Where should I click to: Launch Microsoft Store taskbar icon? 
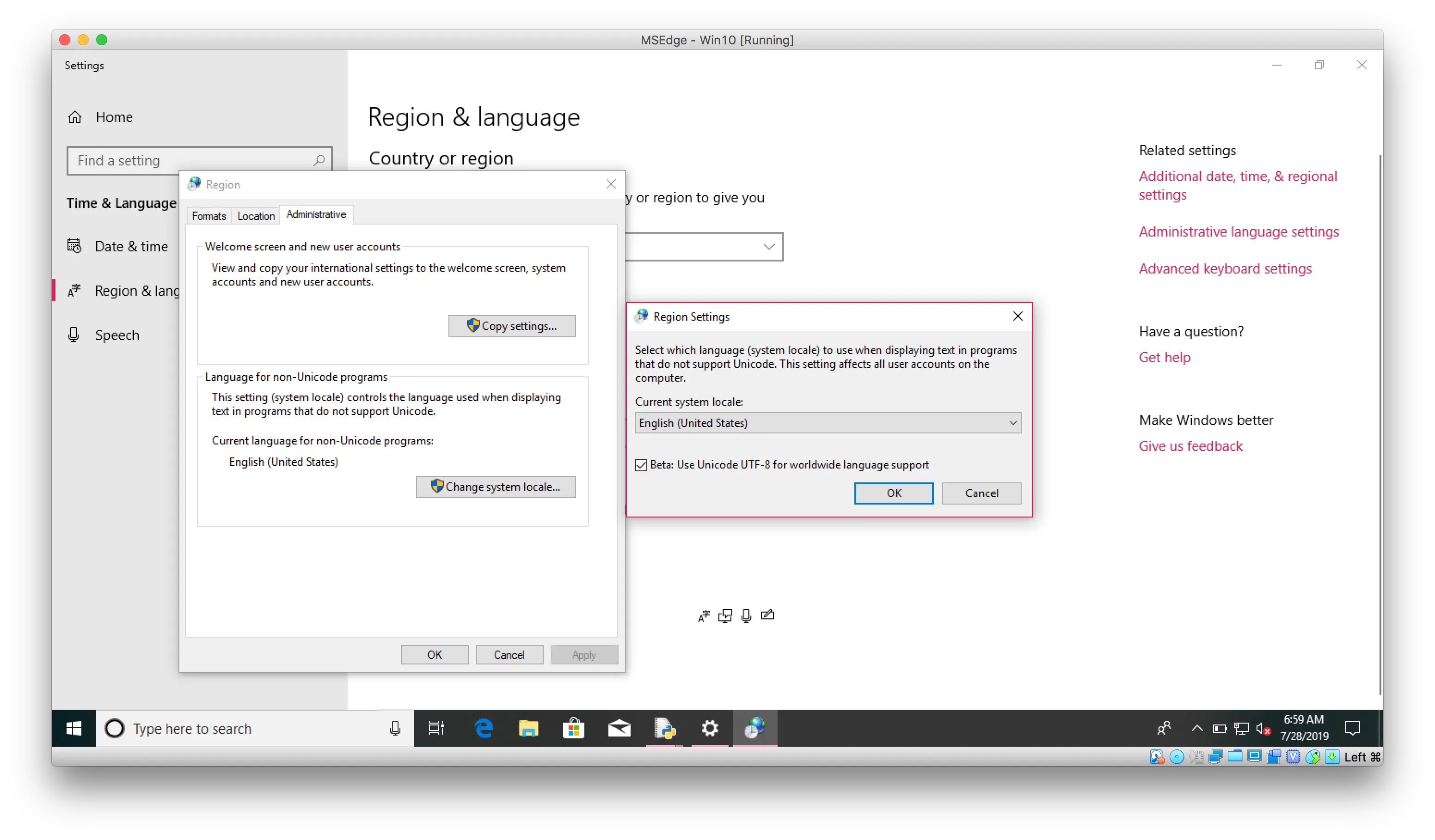(x=573, y=729)
